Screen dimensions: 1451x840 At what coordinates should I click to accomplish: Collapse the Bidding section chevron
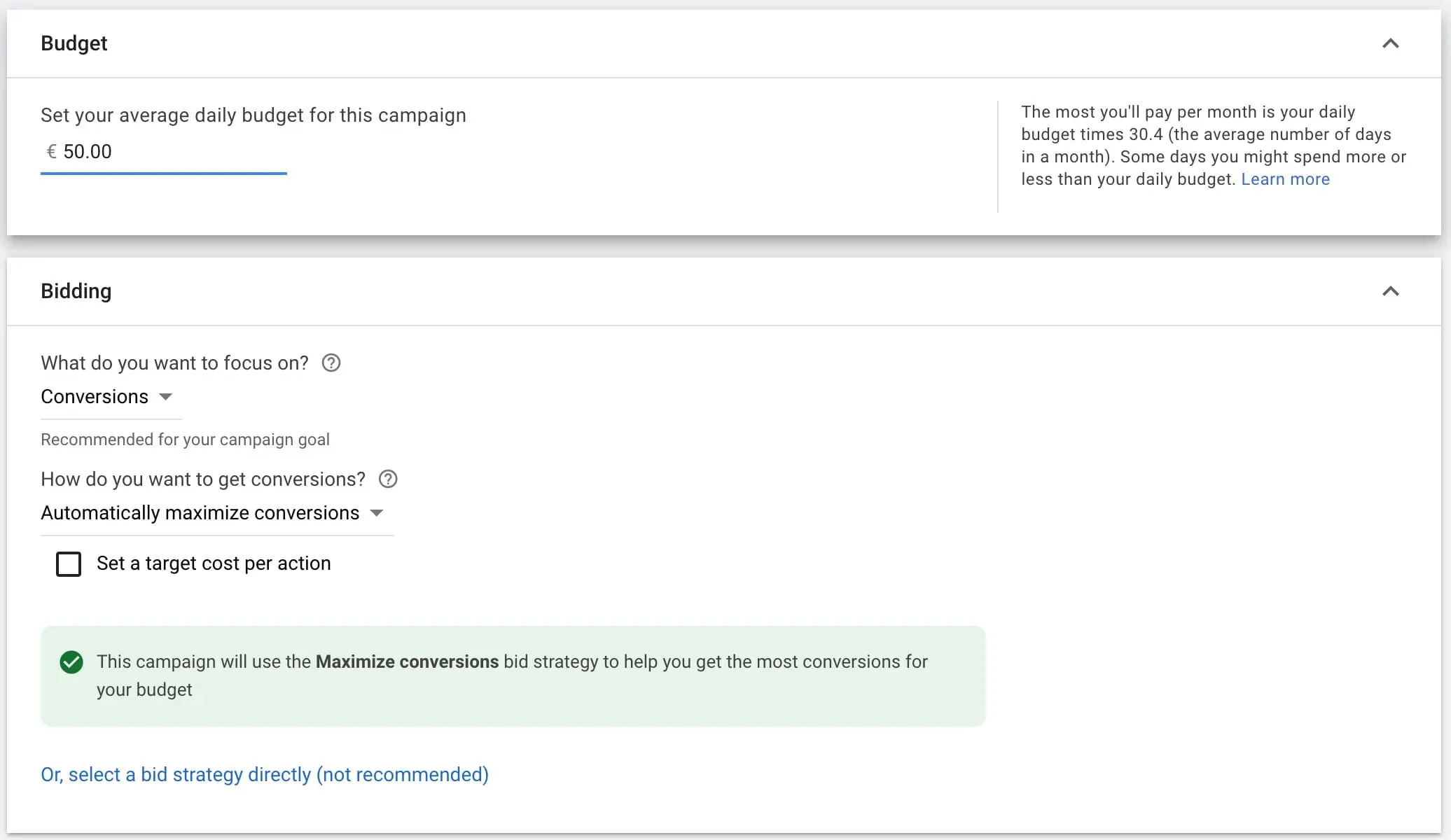[1390, 291]
